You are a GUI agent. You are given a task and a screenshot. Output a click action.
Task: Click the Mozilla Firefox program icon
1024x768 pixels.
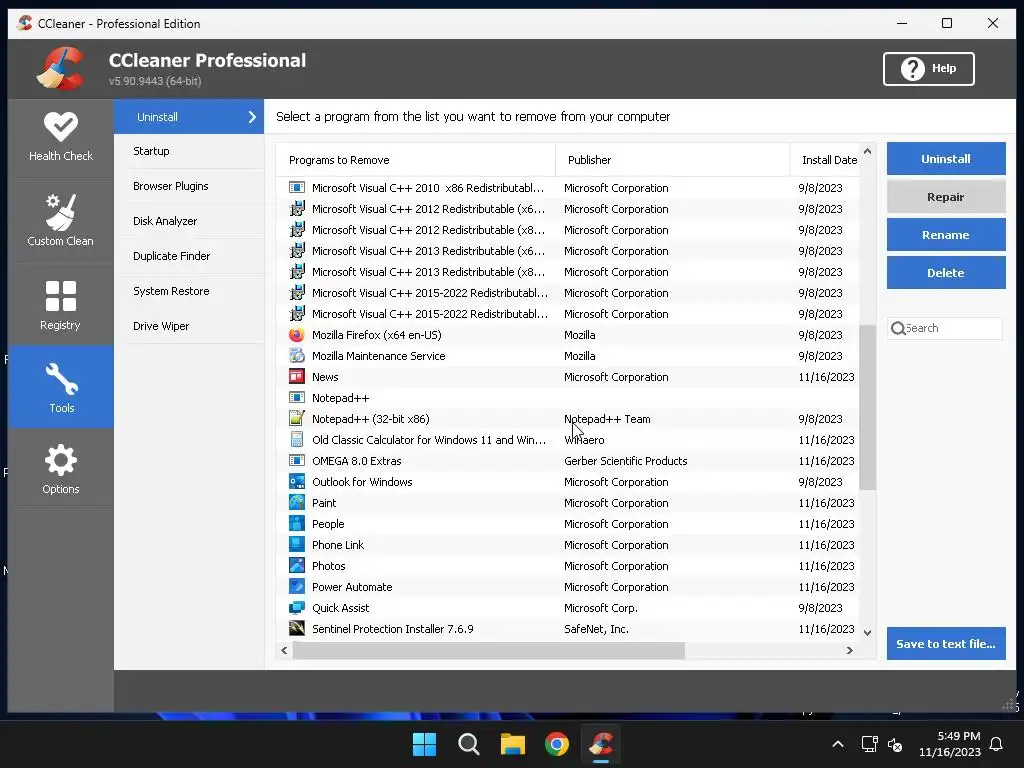pyautogui.click(x=296, y=335)
